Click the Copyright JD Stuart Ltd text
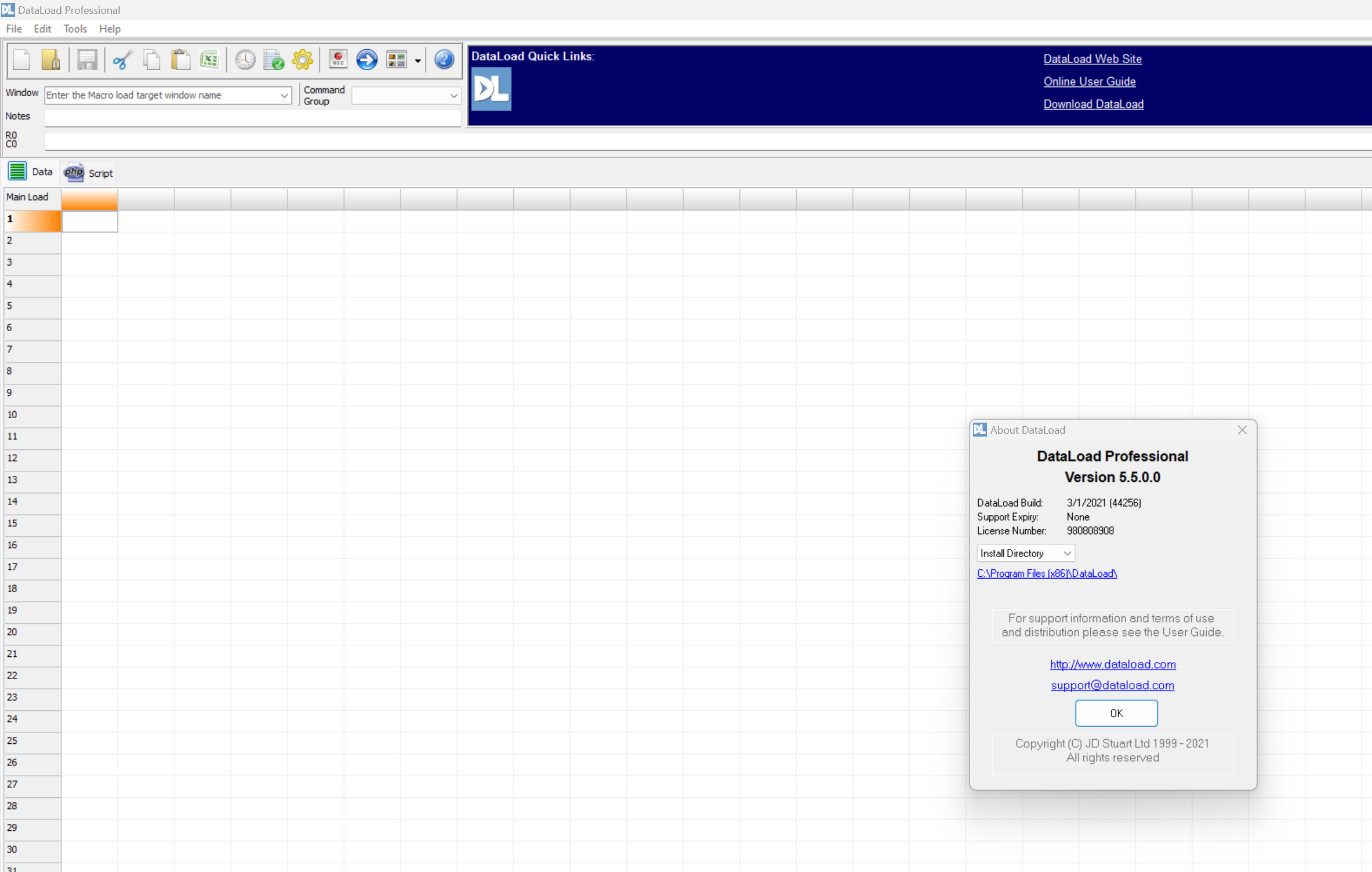Screen dimensions: 1372x872 click(1112, 744)
